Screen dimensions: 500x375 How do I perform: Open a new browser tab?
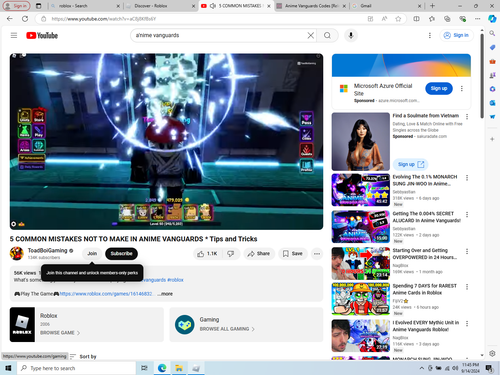click(432, 6)
